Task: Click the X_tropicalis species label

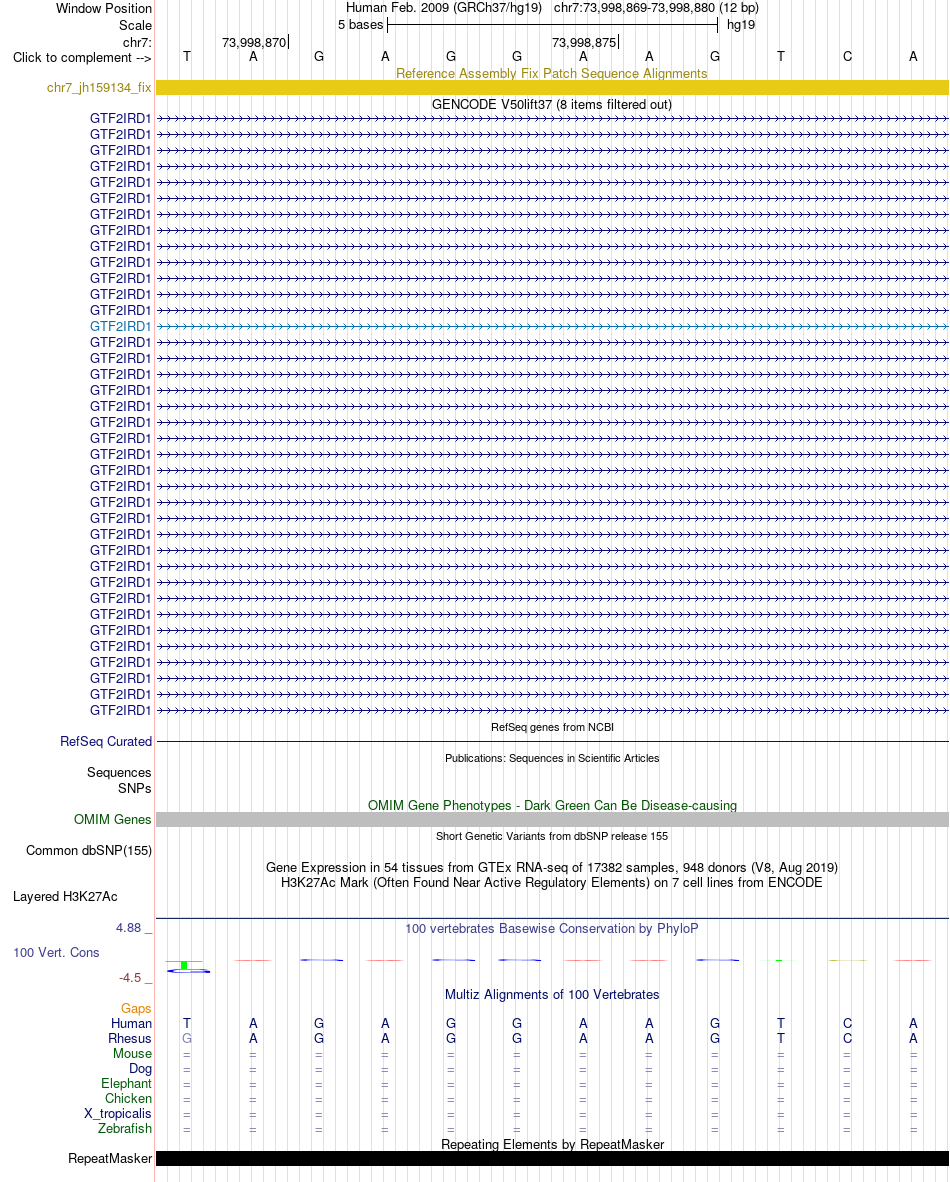Action: pos(118,1114)
